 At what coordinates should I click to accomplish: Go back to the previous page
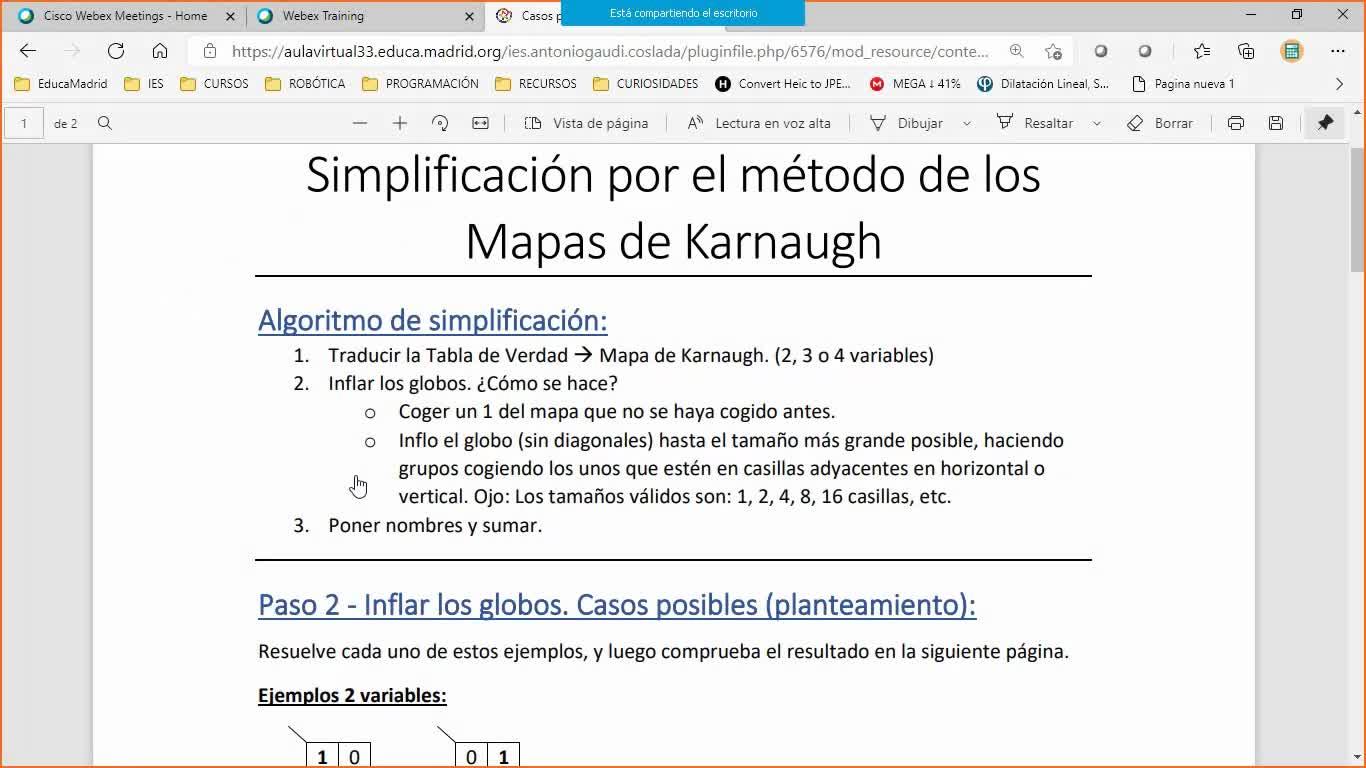28,51
